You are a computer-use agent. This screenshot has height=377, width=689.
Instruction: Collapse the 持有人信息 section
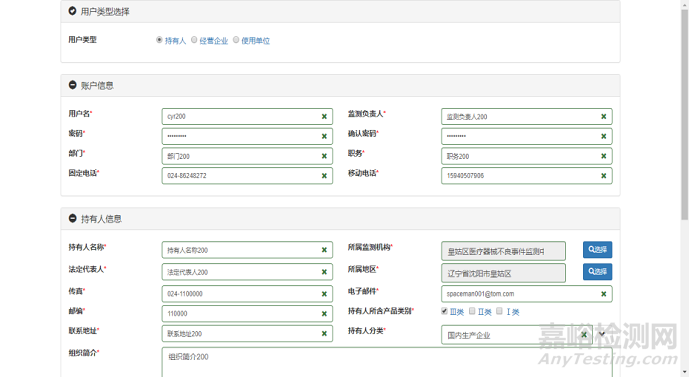(x=73, y=218)
